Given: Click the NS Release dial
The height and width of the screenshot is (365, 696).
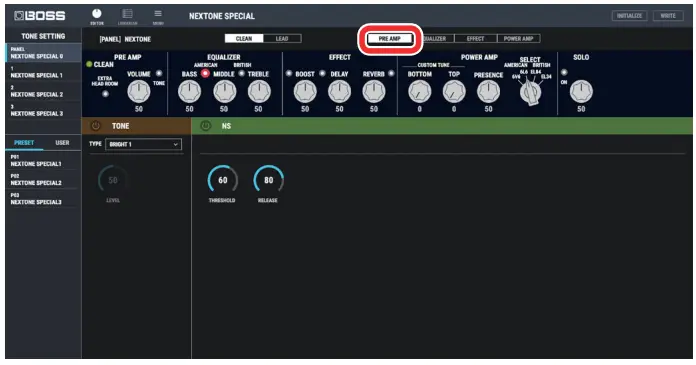Looking at the screenshot, I should point(269,180).
